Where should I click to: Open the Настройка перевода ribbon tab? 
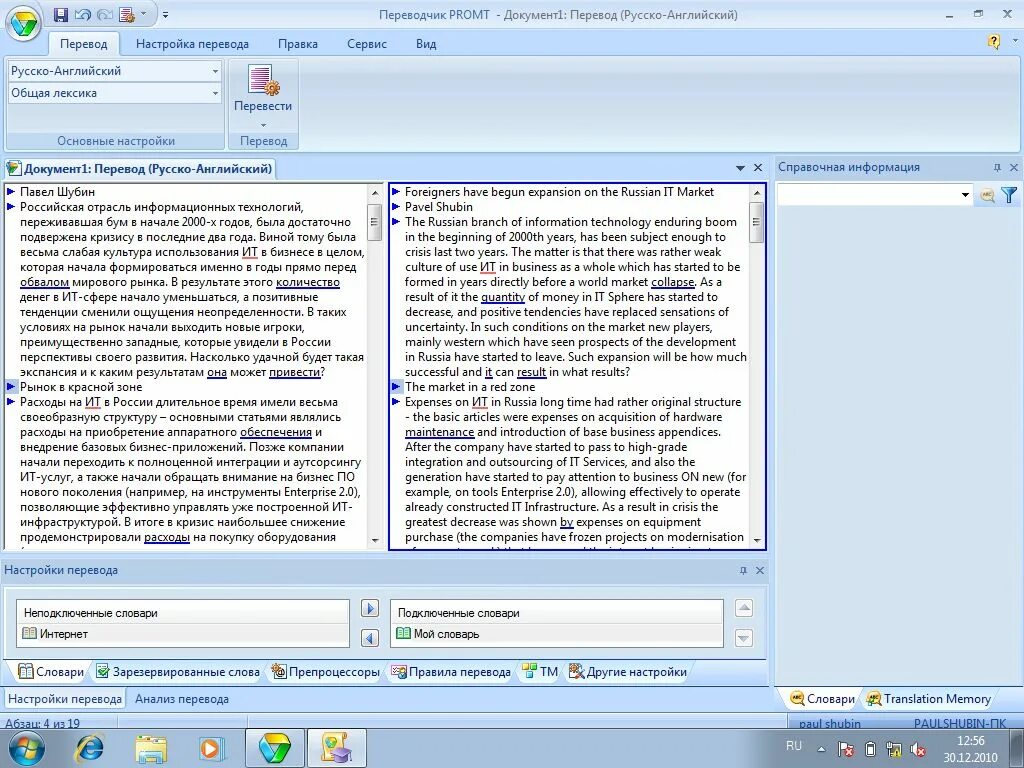[192, 44]
